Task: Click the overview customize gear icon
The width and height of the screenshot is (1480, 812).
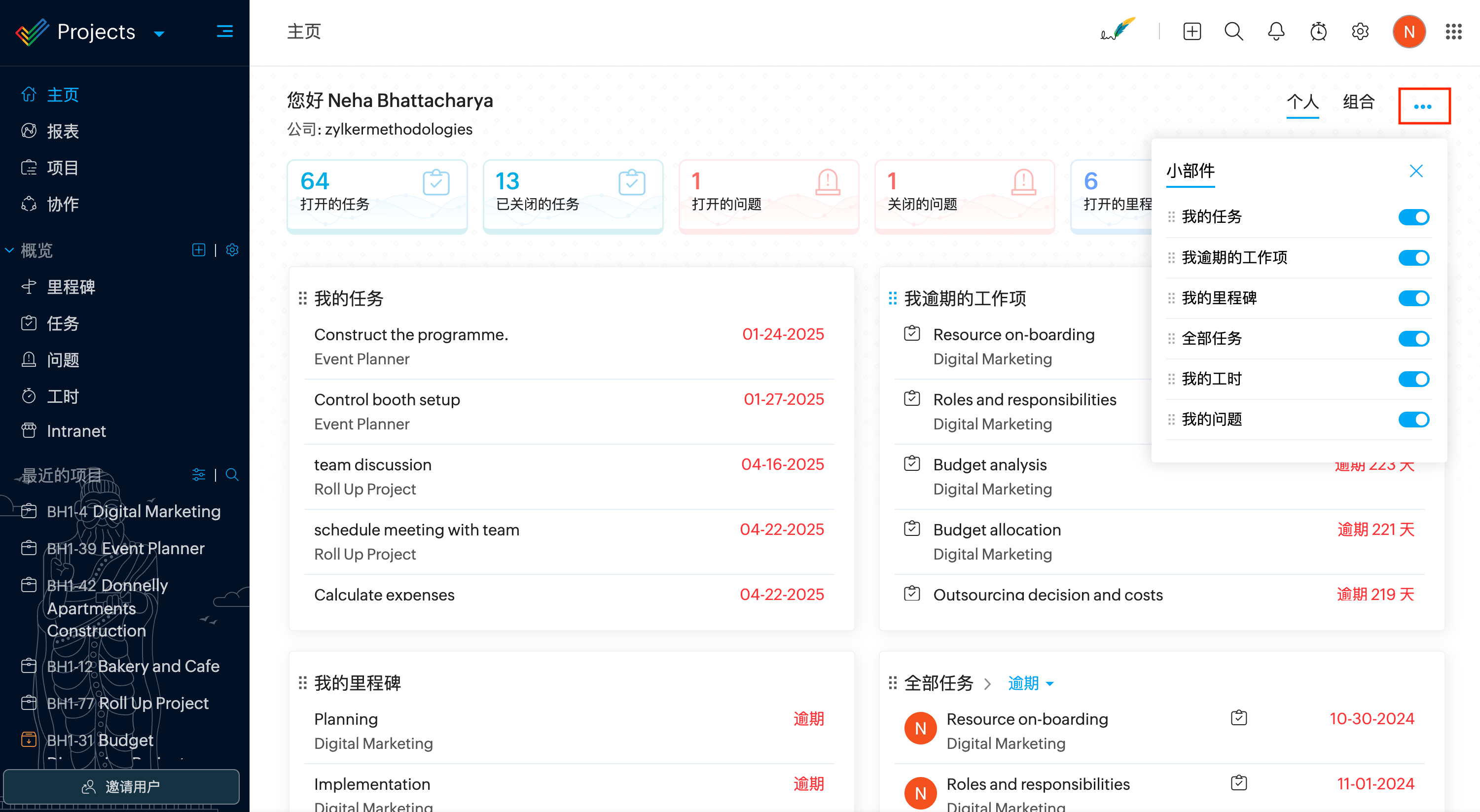Action: (x=232, y=250)
